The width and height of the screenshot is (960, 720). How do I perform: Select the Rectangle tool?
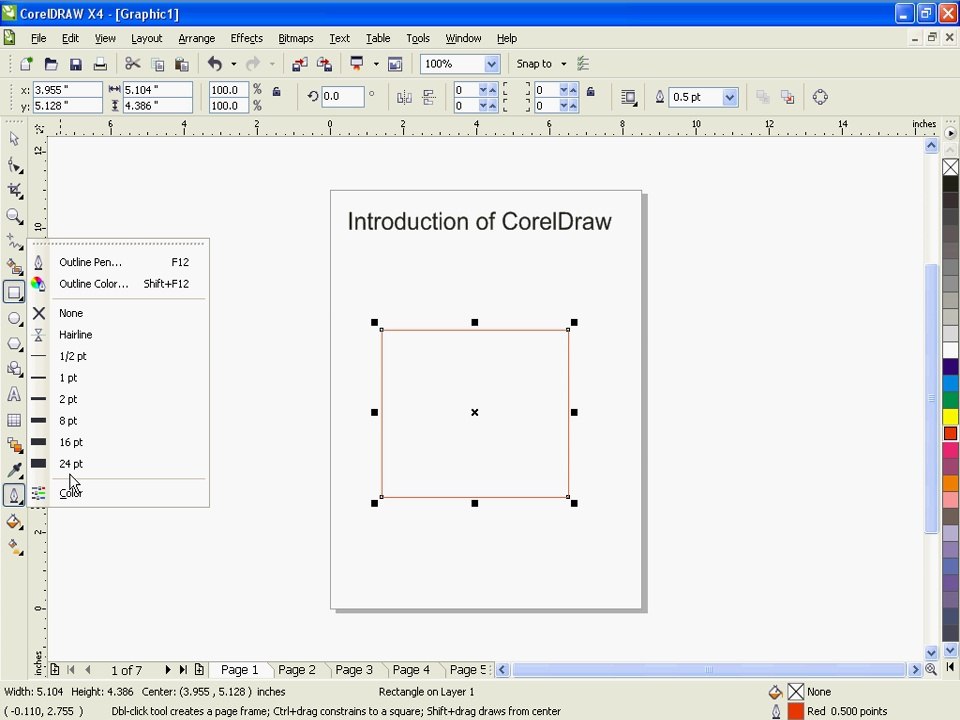coord(14,292)
